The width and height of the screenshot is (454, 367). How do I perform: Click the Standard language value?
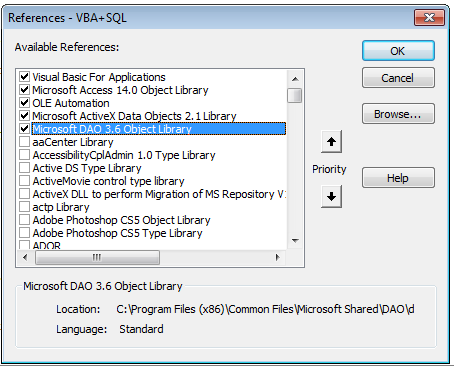(x=141, y=329)
